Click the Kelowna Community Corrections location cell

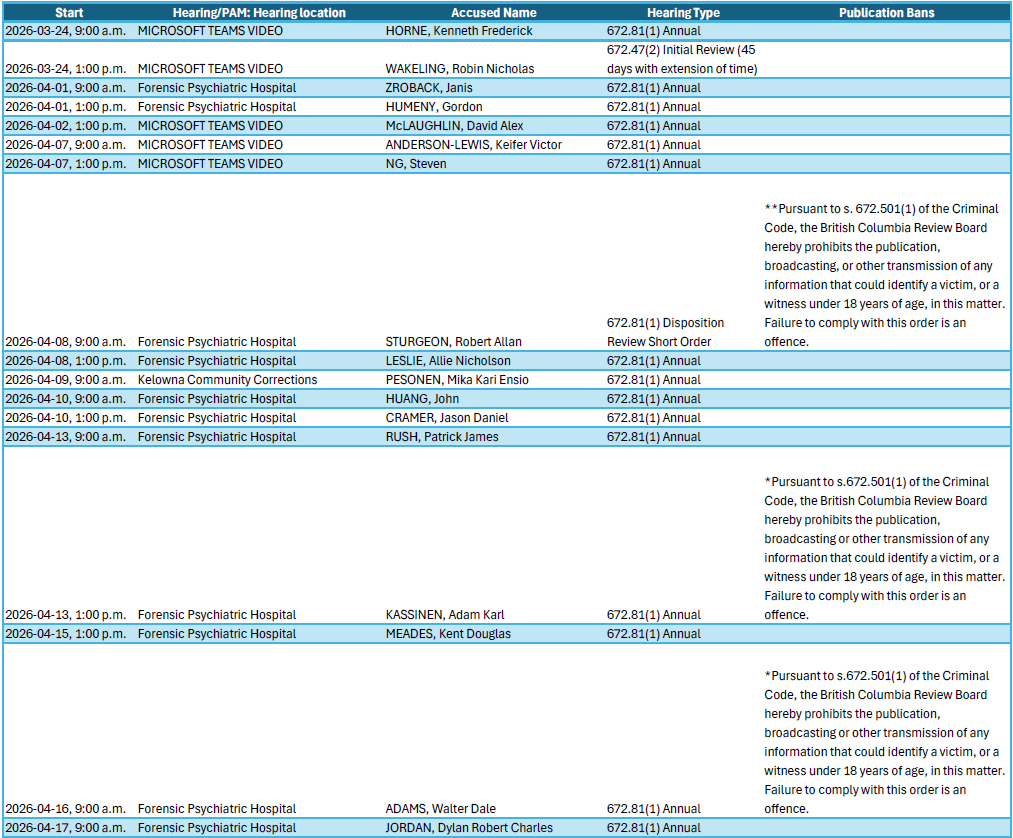point(227,380)
